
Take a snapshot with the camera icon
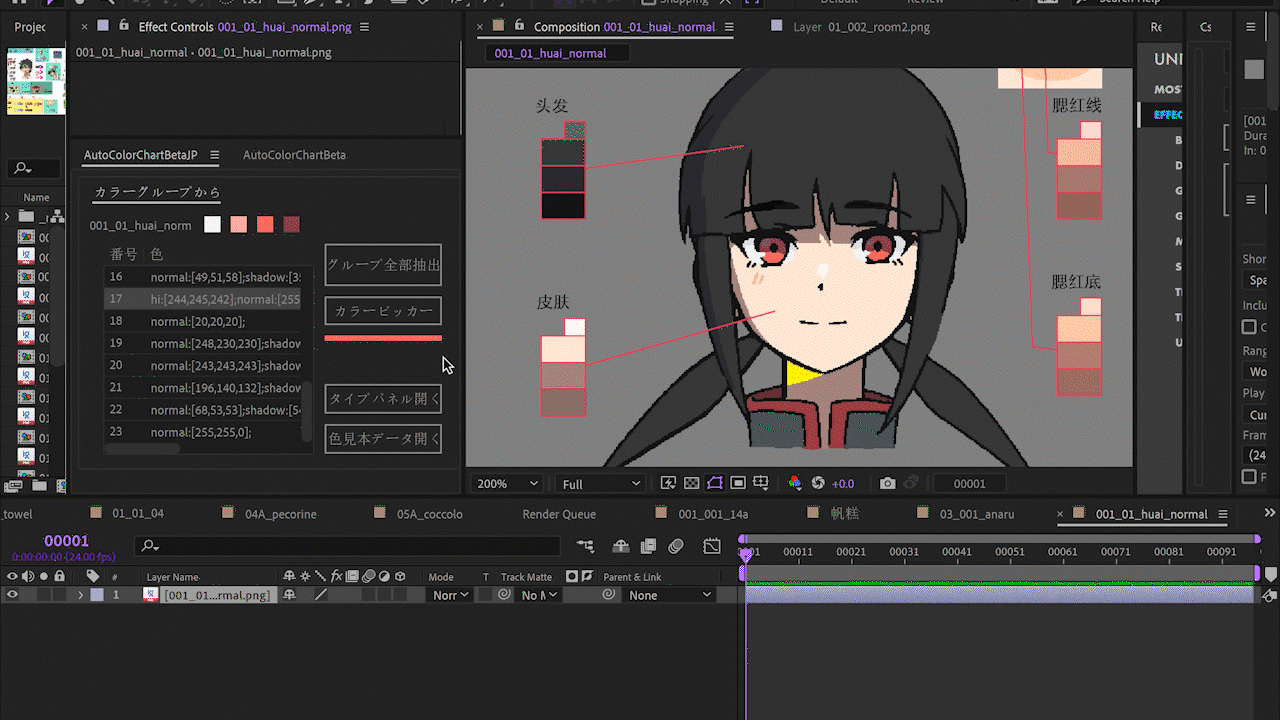click(887, 483)
